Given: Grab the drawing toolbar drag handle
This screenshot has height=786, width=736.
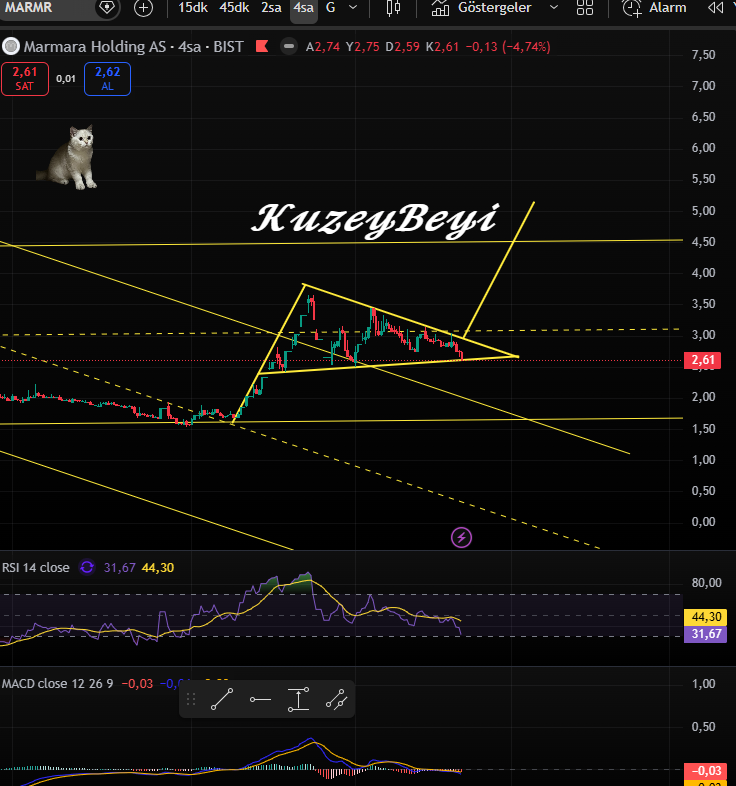Looking at the screenshot, I should pos(191,699).
